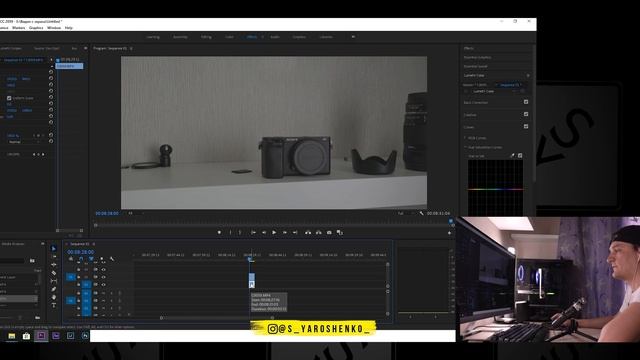Toggle Snap in the timeline header
Viewport: 640px width, 360px height.
[81, 259]
